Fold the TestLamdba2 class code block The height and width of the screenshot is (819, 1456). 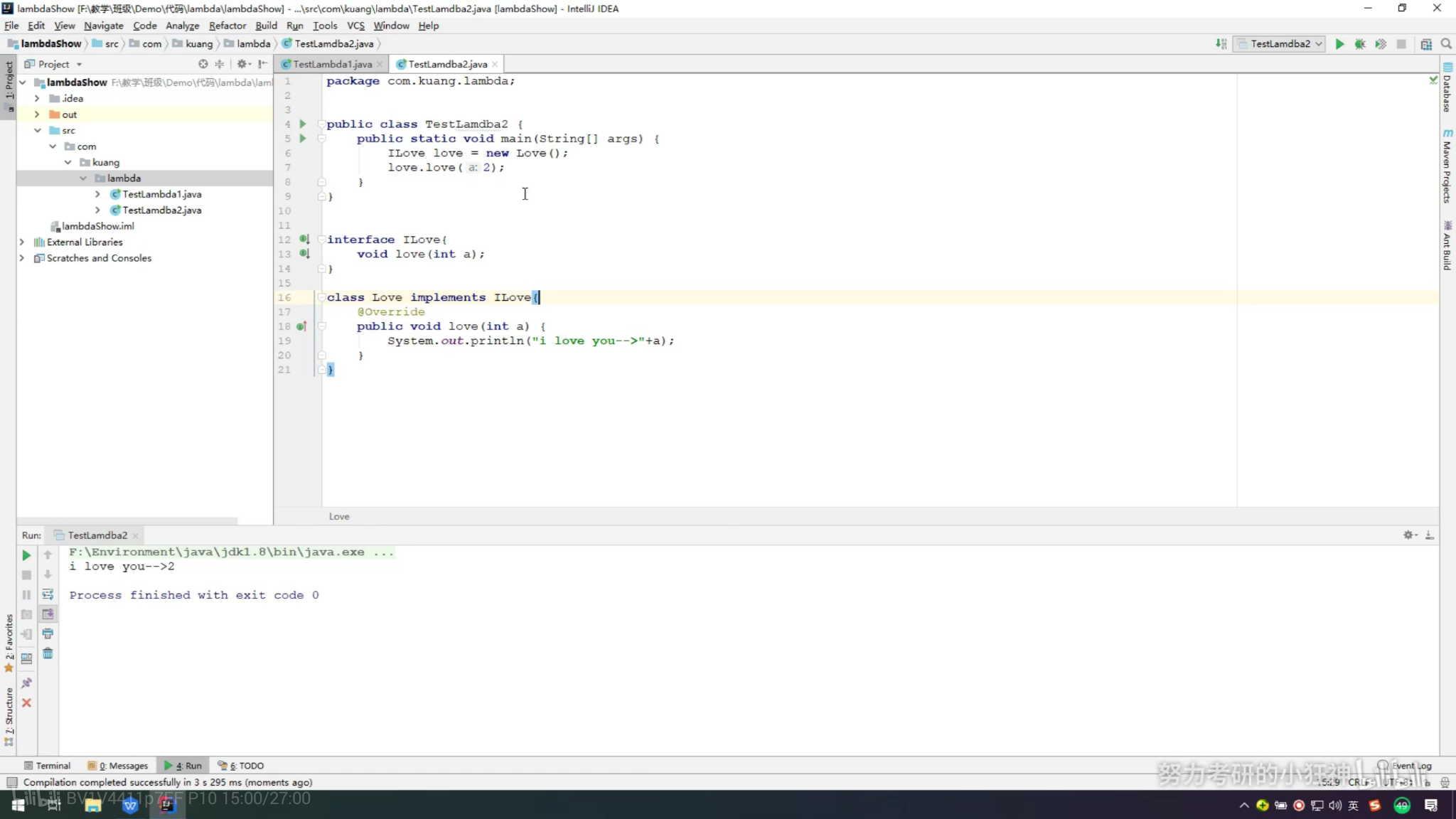click(x=321, y=124)
